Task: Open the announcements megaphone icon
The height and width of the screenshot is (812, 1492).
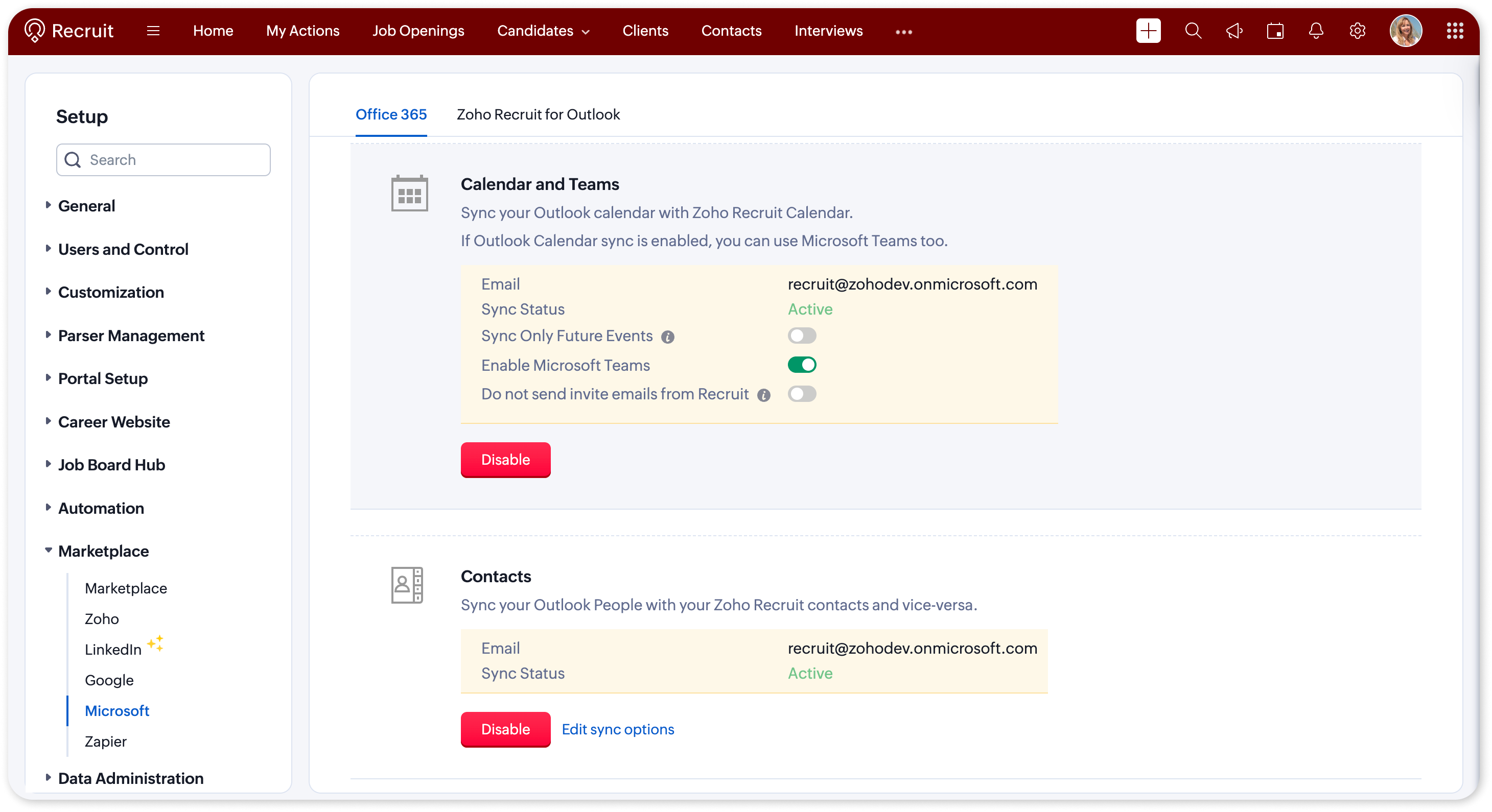Action: 1234,31
